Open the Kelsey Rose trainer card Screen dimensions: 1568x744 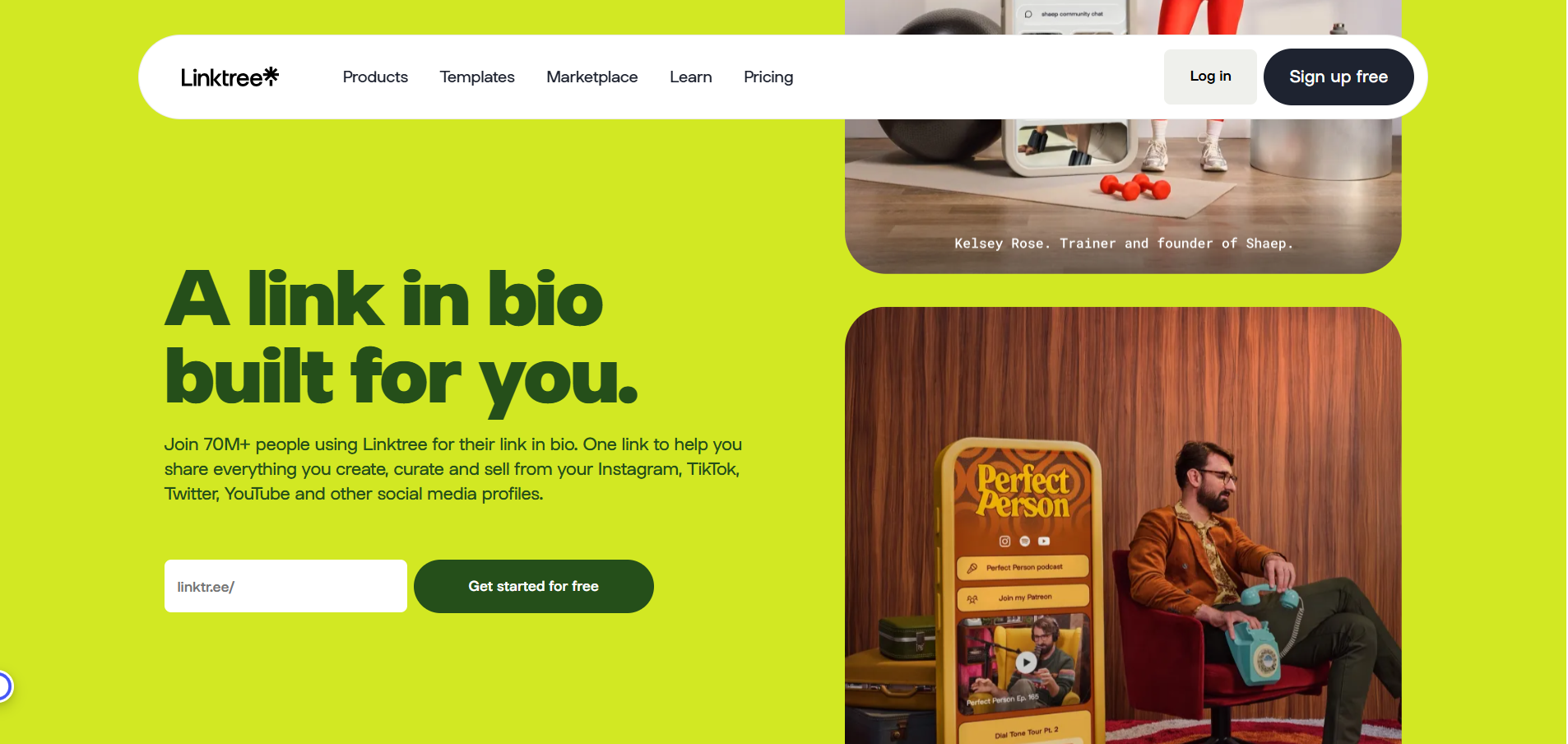pyautogui.click(x=1123, y=137)
